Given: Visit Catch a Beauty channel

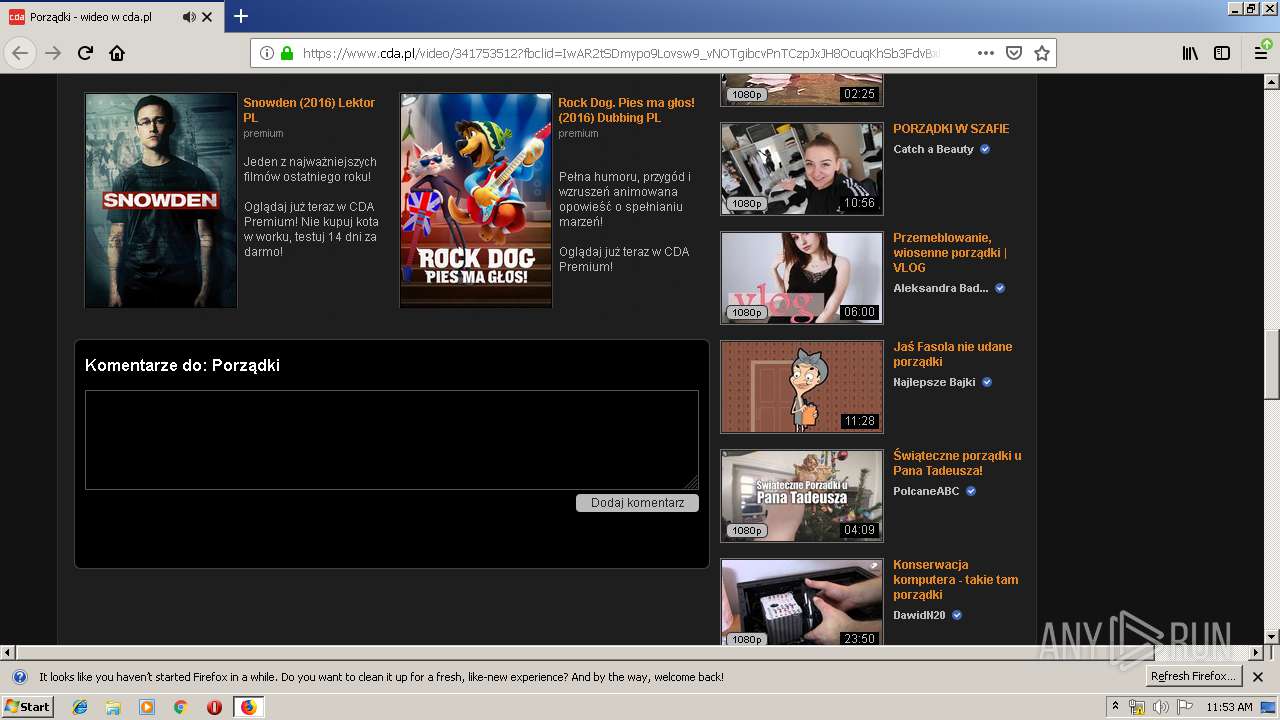Looking at the screenshot, I should pyautogui.click(x=933, y=149).
